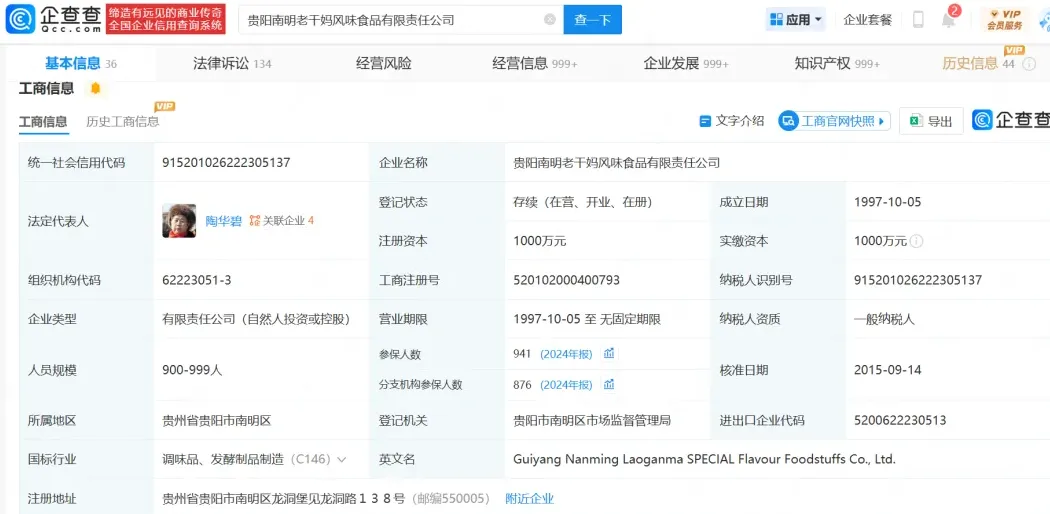Click 进出口企业代码 value 5200622230513

900,420
